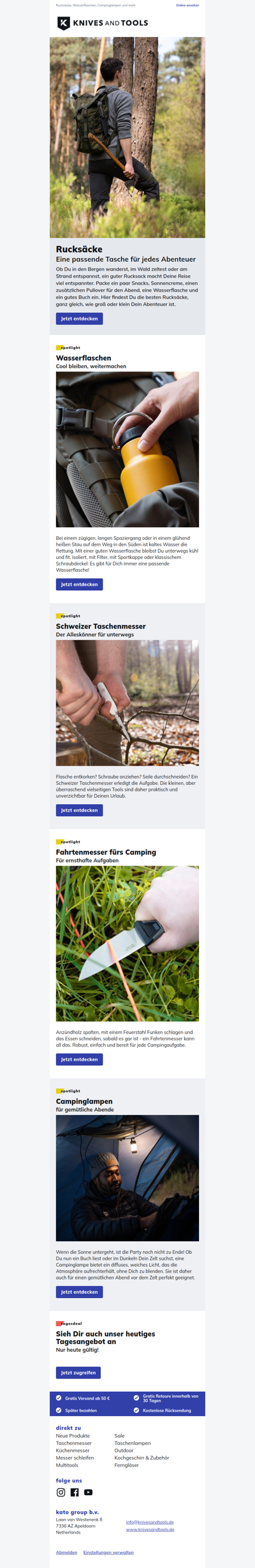Image resolution: width=255 pixels, height=1568 pixels.
Task: Click checkmark icon beside Kostenlose Rücksendung
Action: click(136, 1410)
